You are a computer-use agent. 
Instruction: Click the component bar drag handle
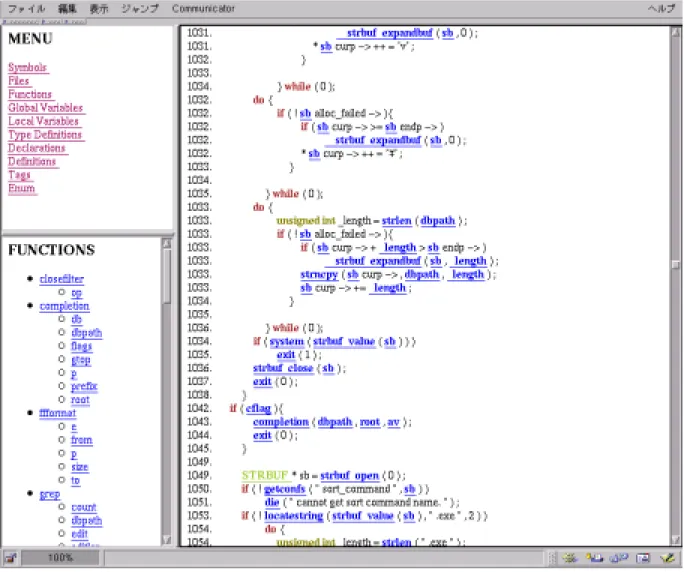point(552,558)
